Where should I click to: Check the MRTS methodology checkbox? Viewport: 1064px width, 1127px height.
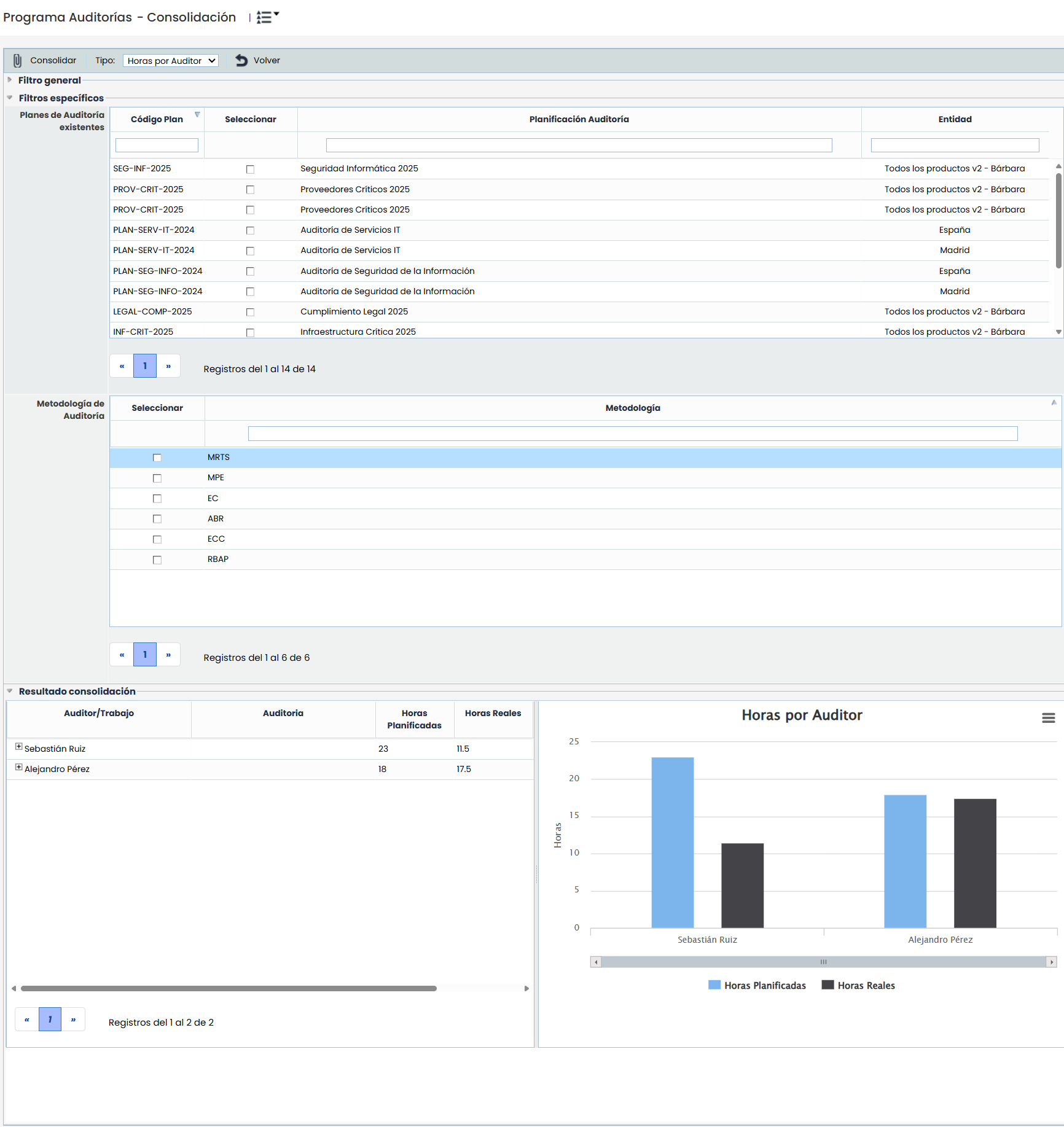[157, 458]
